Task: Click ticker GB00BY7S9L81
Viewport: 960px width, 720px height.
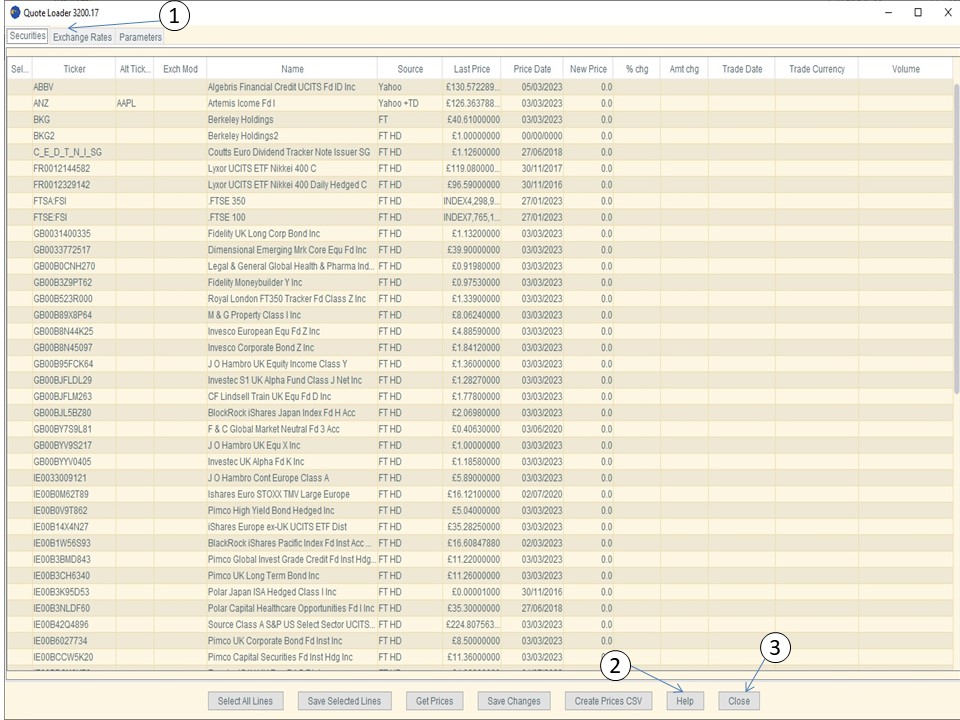Action: pyautogui.click(x=74, y=429)
